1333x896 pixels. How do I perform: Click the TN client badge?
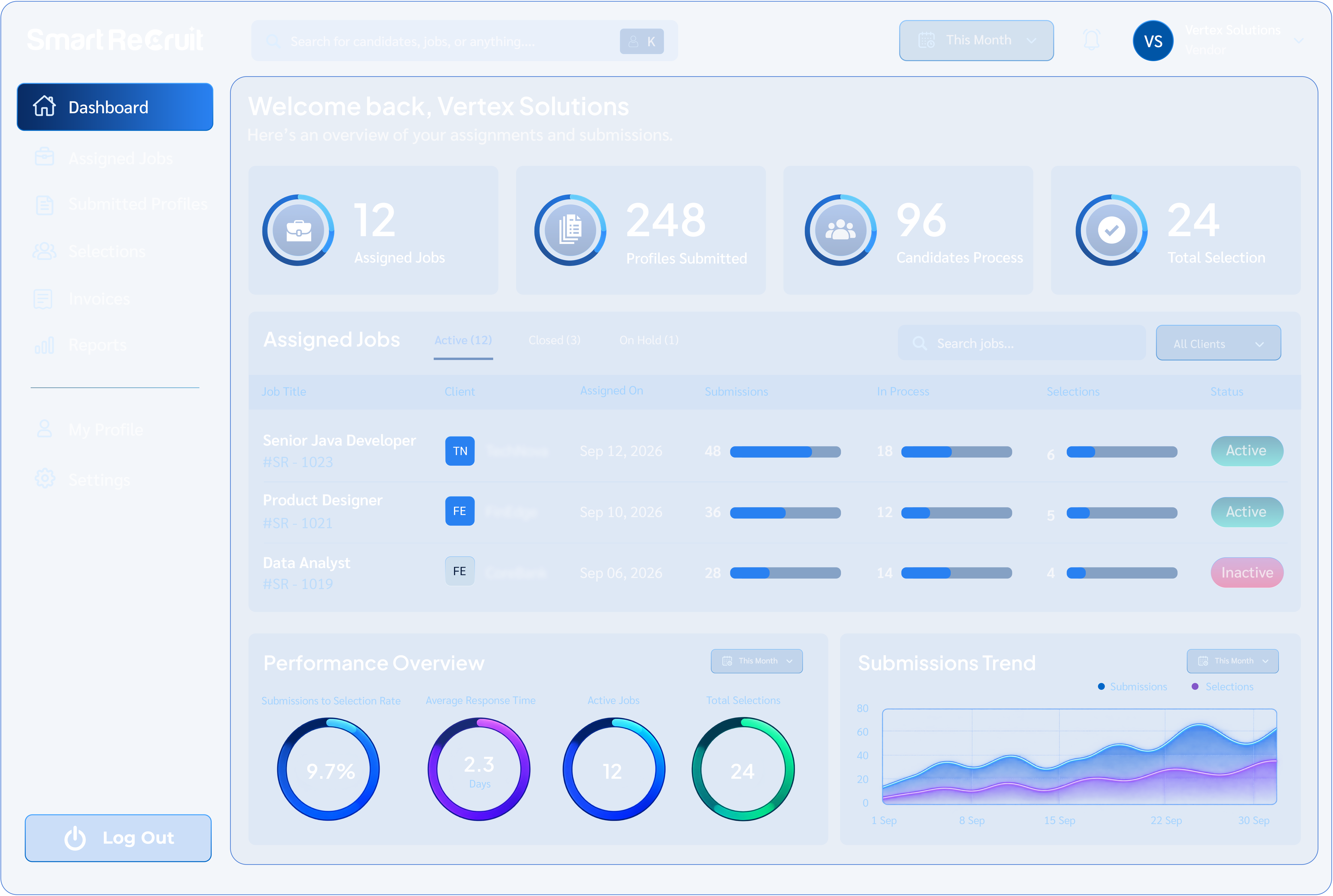(x=460, y=451)
